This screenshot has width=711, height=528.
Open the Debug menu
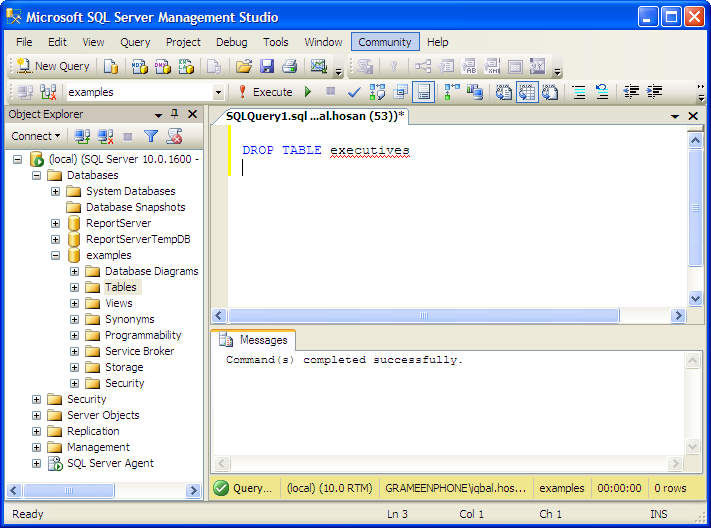[231, 42]
